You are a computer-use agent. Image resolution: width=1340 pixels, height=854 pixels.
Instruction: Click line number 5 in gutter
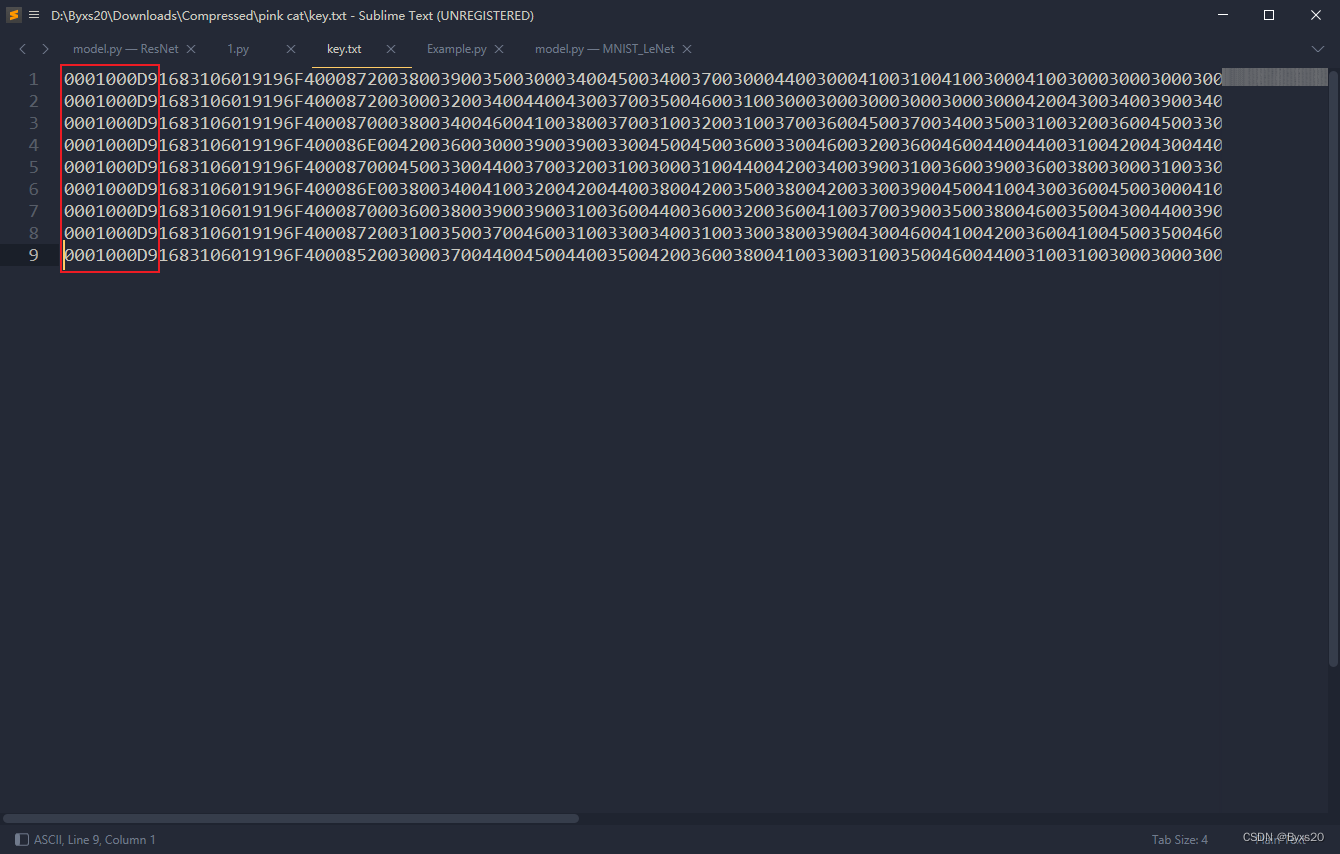point(33,168)
